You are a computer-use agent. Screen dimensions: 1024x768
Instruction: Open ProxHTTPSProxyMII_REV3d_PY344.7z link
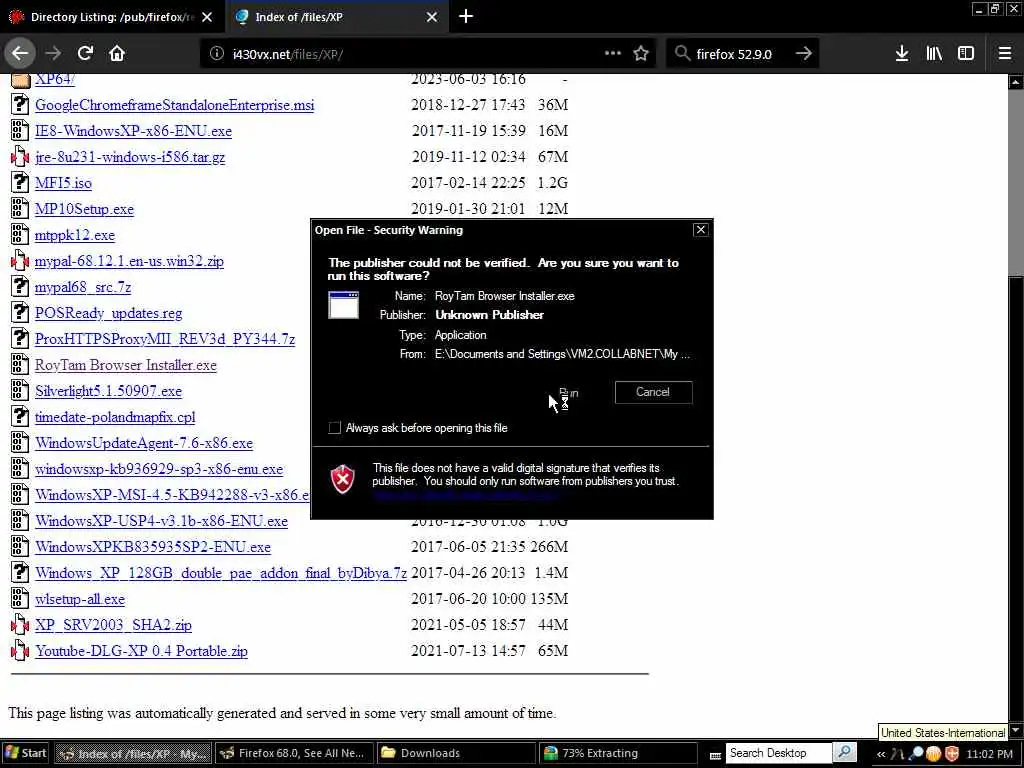tap(165, 340)
